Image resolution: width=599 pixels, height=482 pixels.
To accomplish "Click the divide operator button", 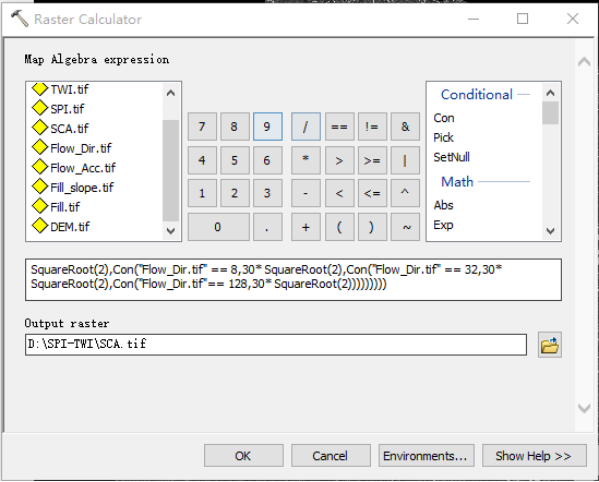I will click(306, 126).
